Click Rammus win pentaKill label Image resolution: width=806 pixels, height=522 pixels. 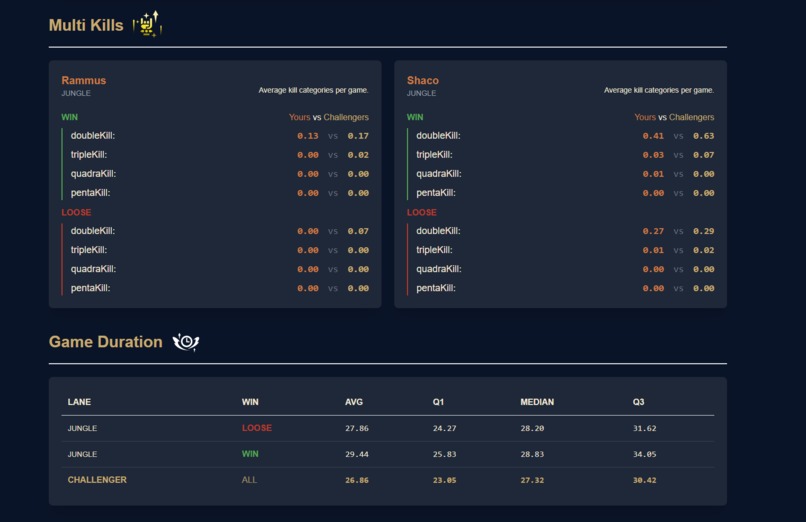click(x=90, y=193)
